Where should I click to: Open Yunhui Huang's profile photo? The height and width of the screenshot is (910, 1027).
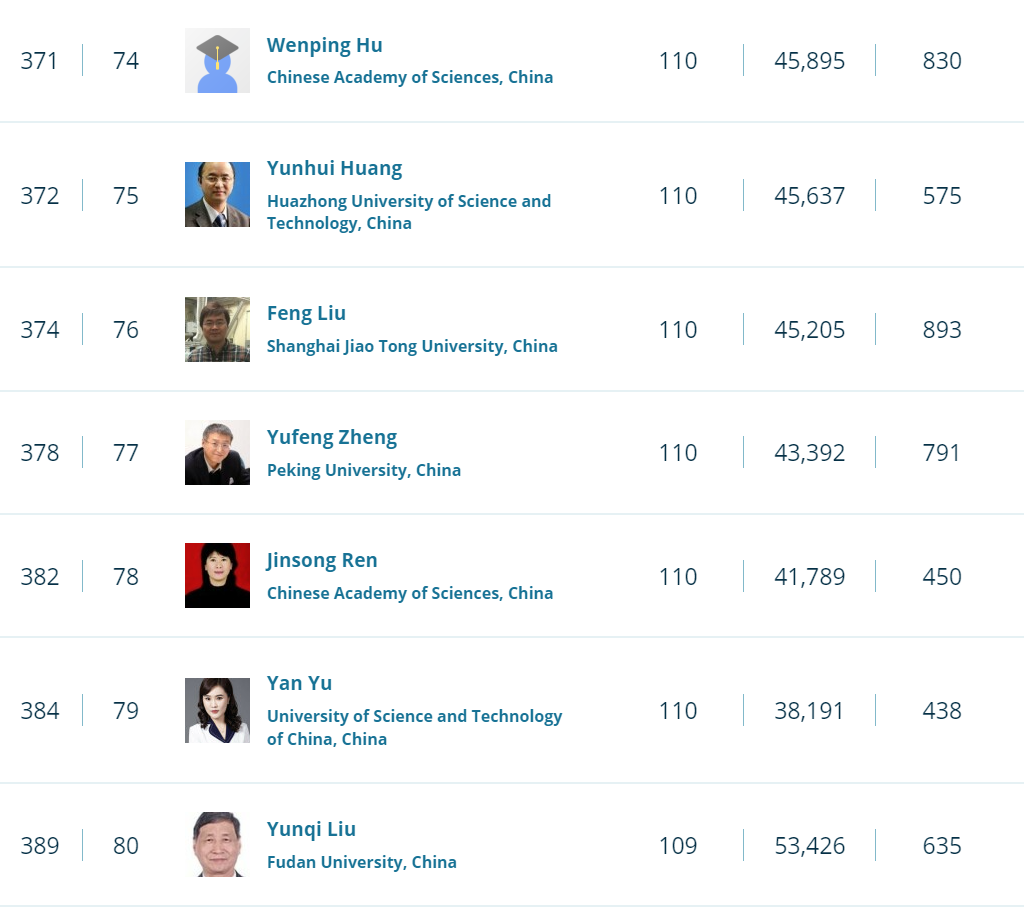click(x=217, y=195)
